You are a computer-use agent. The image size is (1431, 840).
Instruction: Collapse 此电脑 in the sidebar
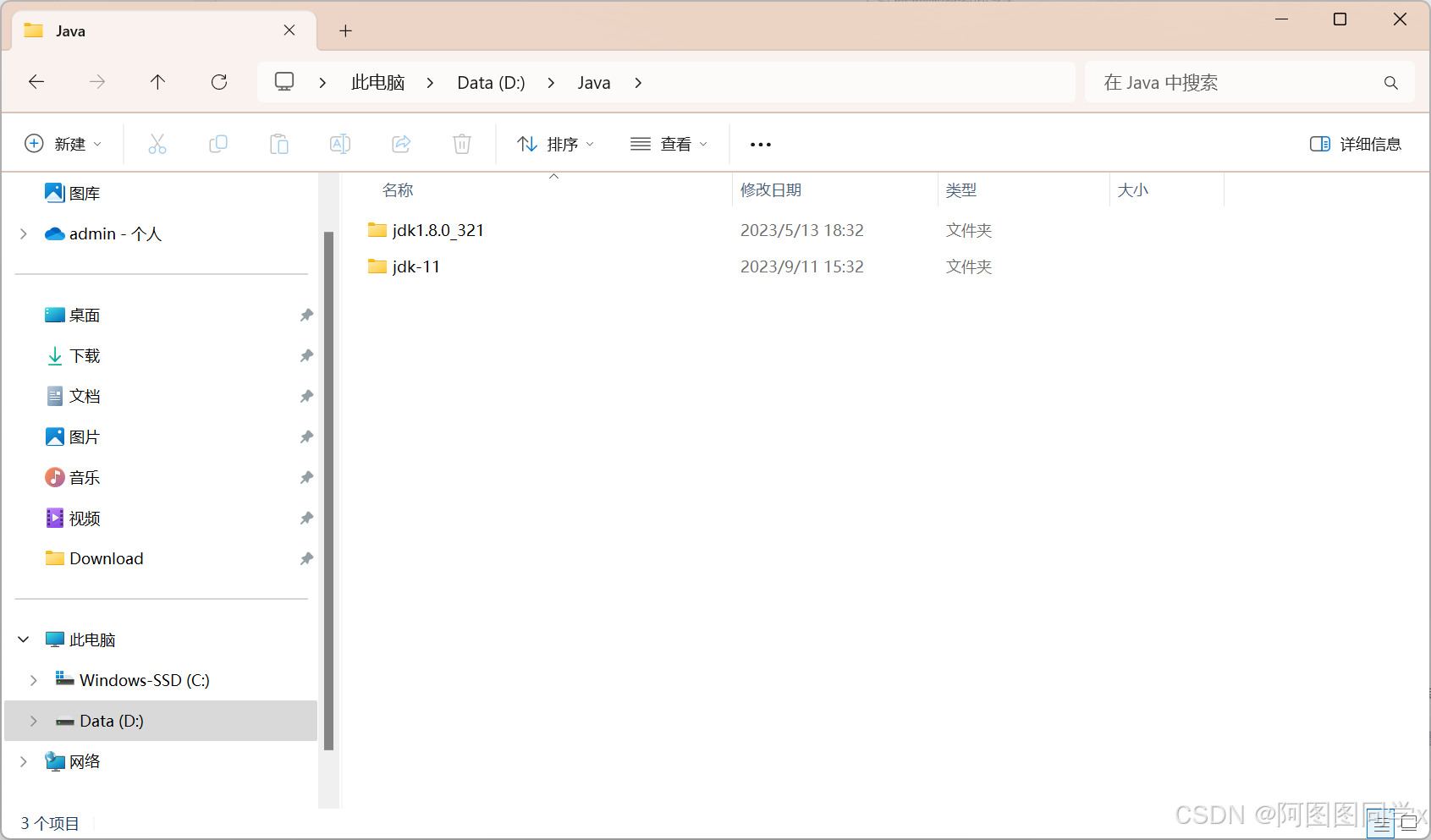pyautogui.click(x=23, y=639)
